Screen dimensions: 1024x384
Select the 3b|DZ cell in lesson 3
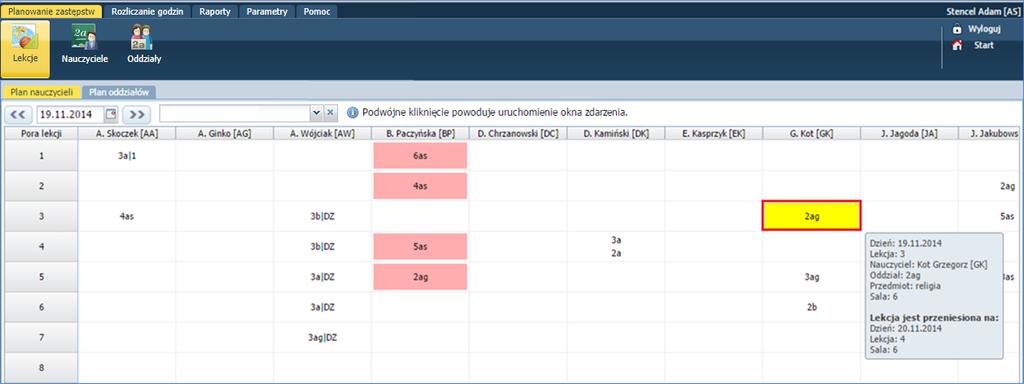tap(322, 216)
